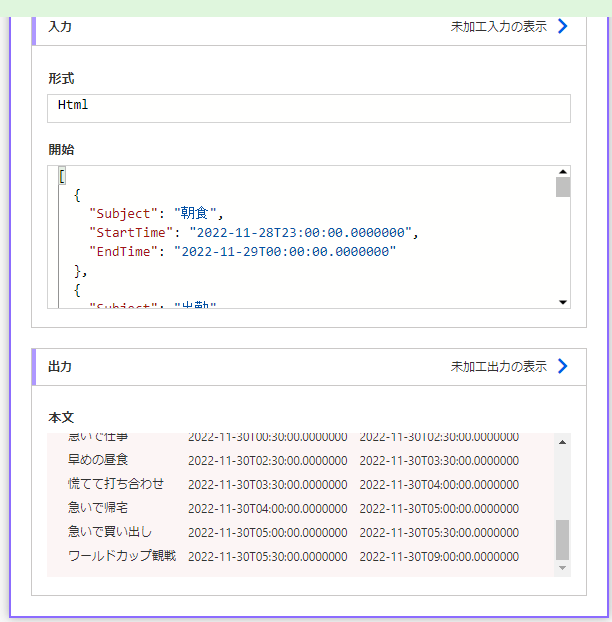Click the "朝食" value in JSON
Image resolution: width=612 pixels, height=622 pixels.
pos(195,213)
